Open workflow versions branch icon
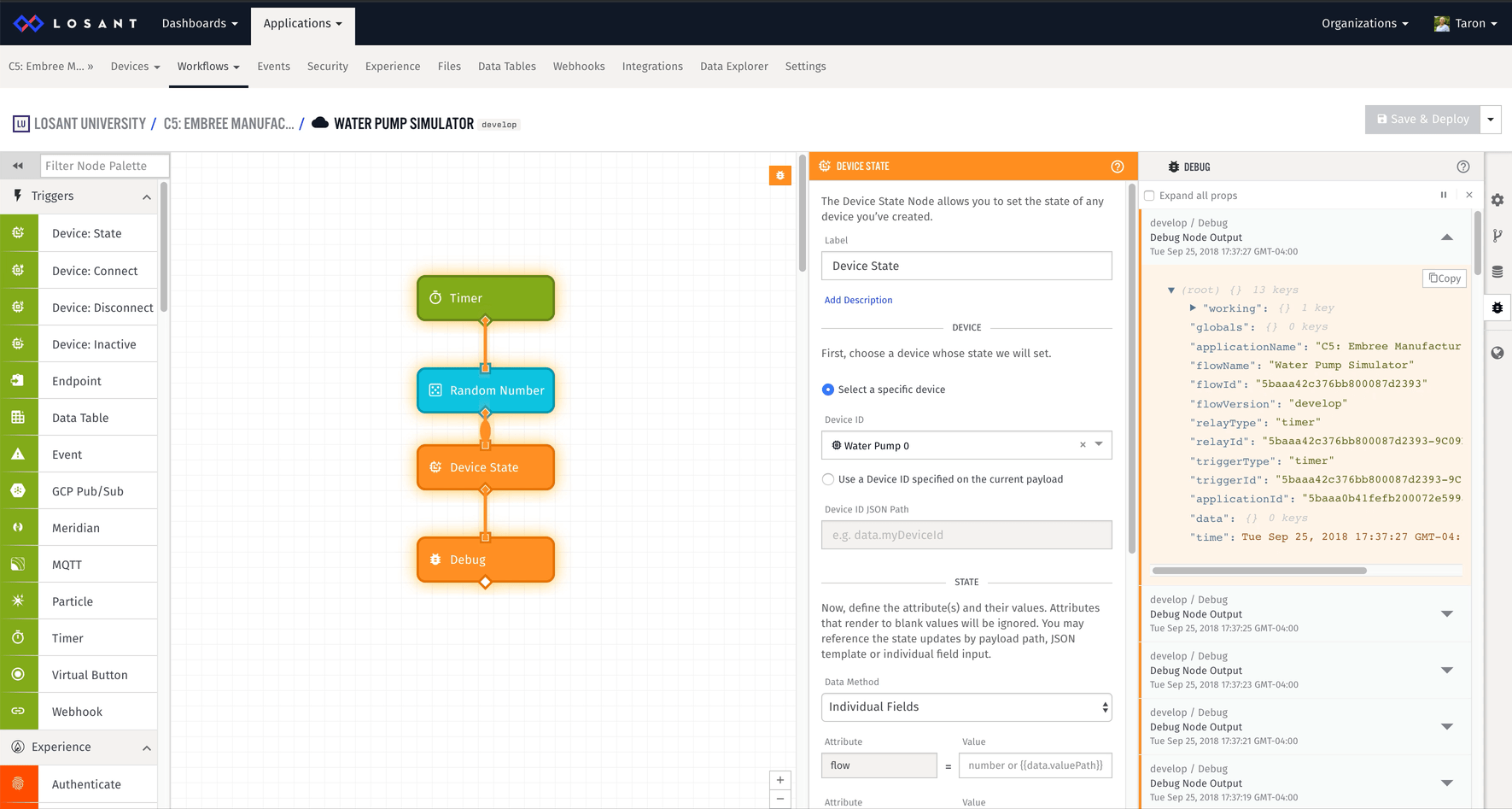The image size is (1512, 809). coord(1497,236)
